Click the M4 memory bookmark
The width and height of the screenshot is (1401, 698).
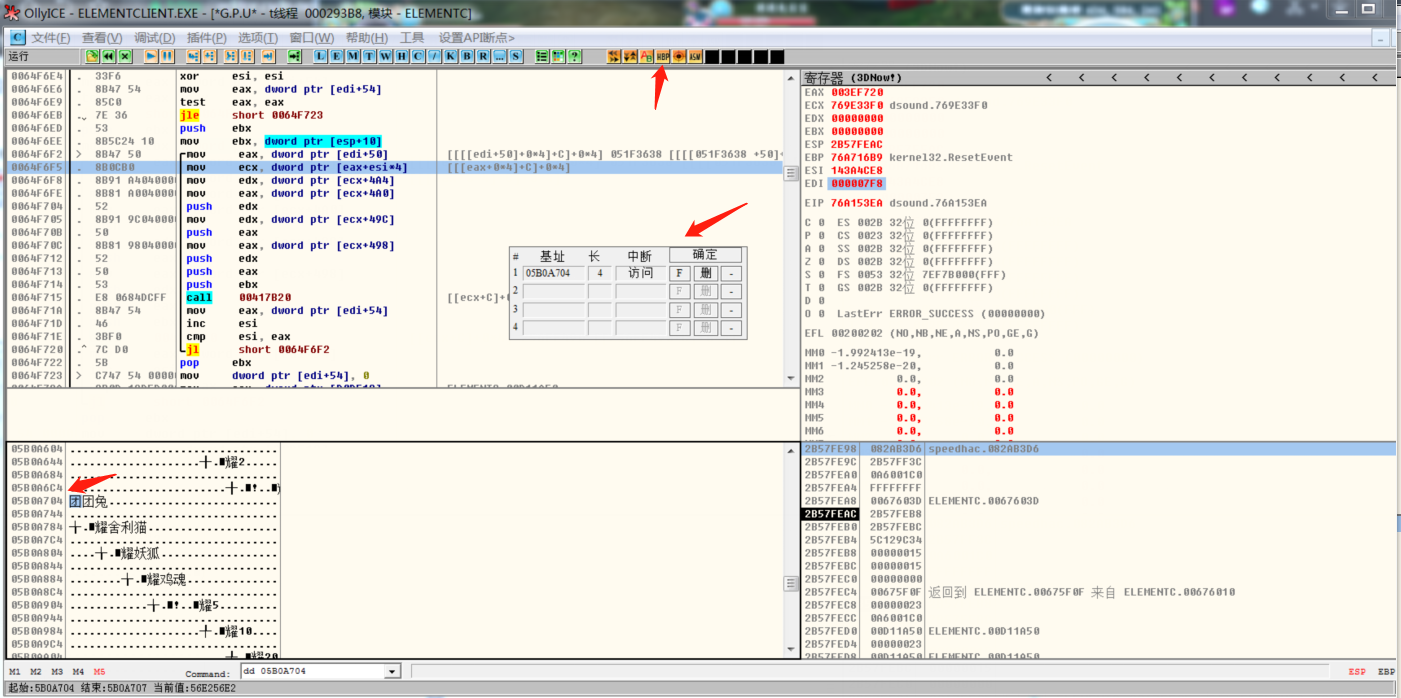[x=78, y=671]
